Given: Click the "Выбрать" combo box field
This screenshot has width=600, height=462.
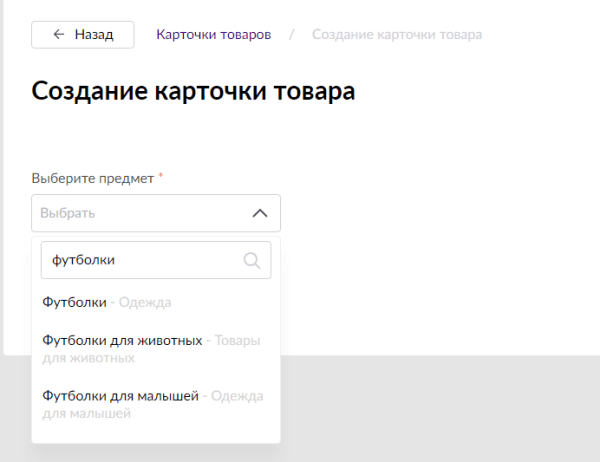Looking at the screenshot, I should pyautogui.click(x=140, y=213).
